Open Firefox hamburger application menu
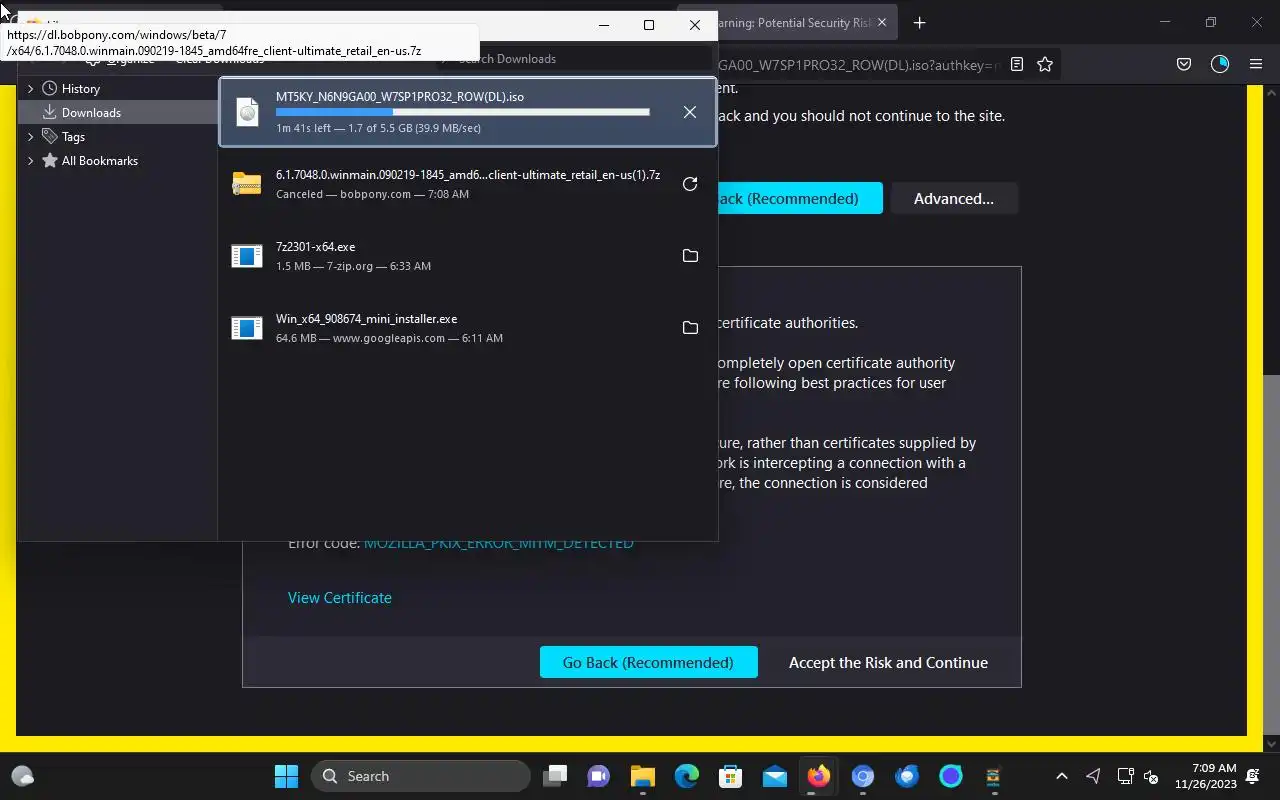 point(1256,64)
